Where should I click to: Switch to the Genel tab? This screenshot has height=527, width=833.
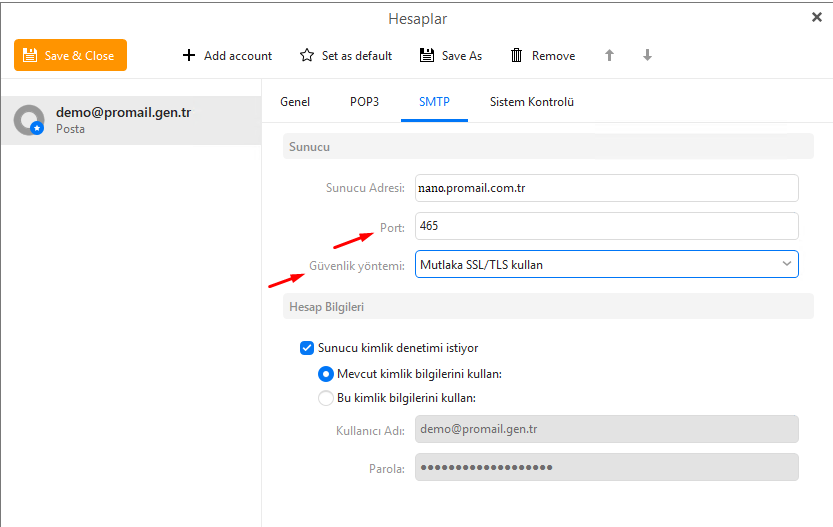[x=295, y=102]
